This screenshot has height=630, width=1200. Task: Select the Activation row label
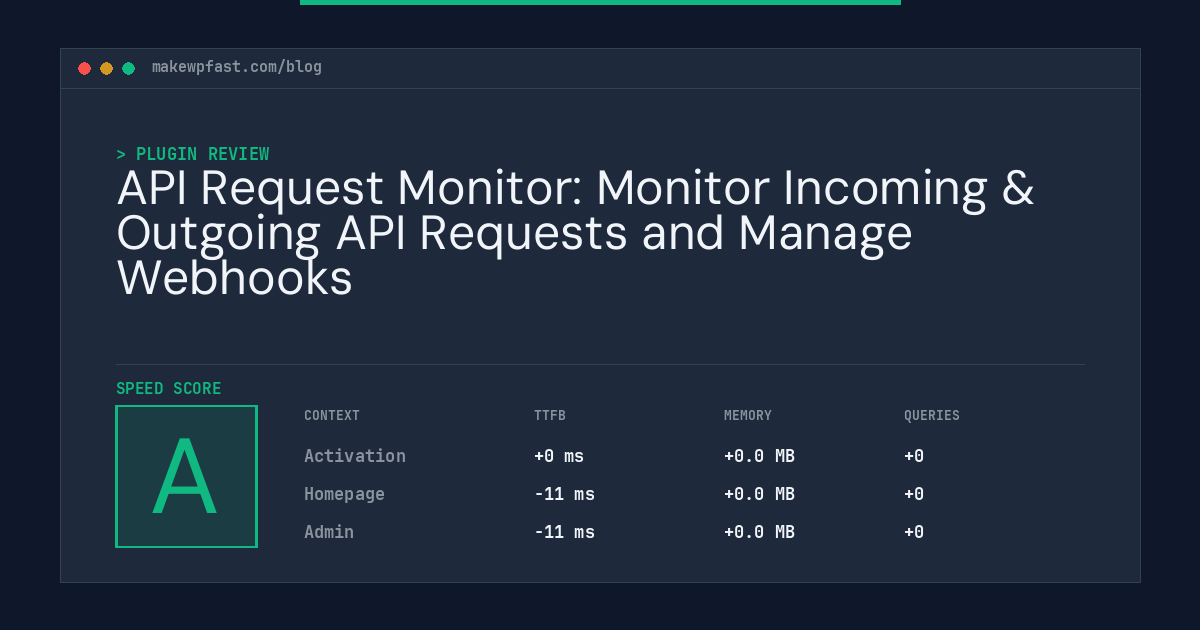pos(355,456)
